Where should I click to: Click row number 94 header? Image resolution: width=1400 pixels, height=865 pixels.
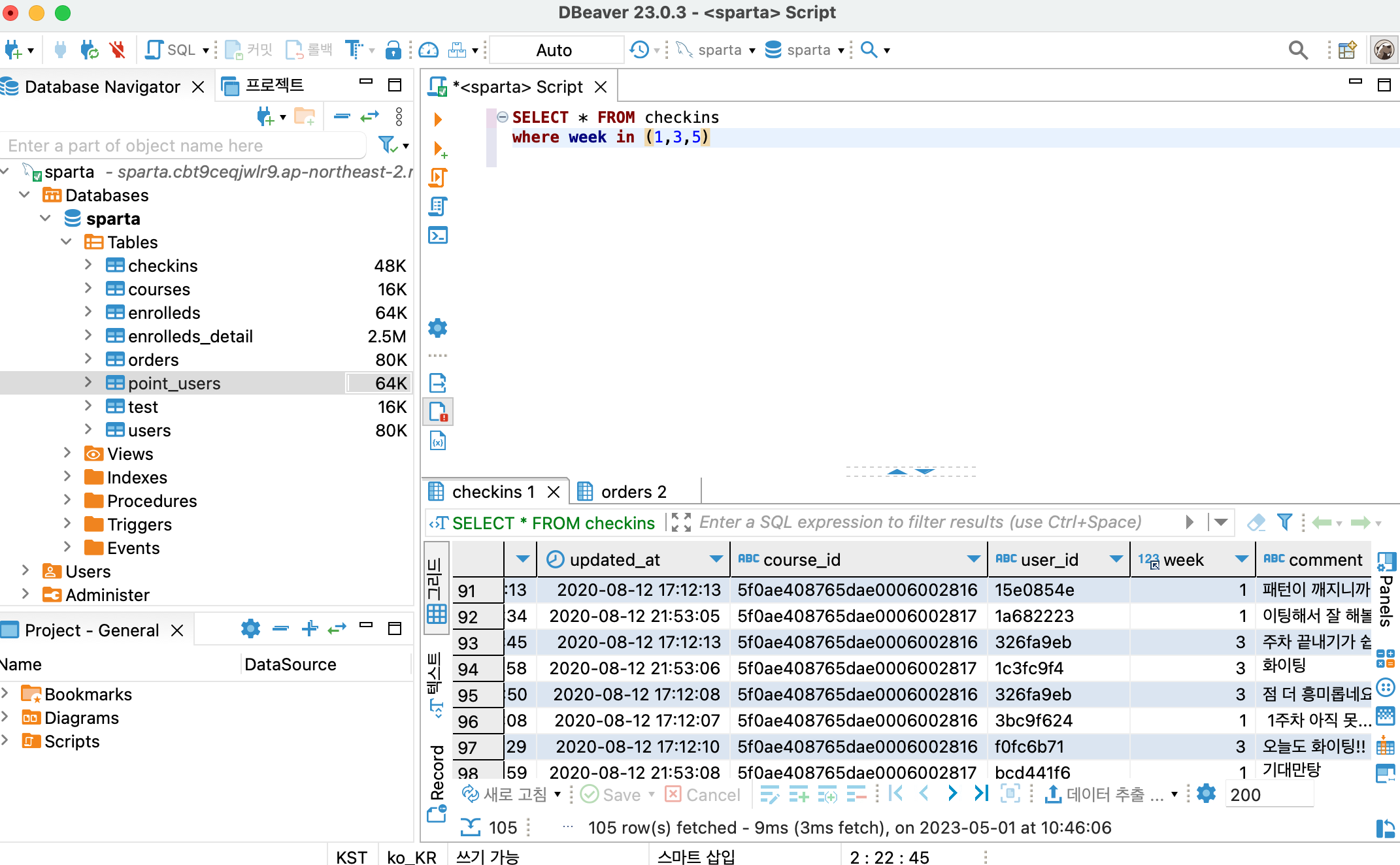coord(478,669)
